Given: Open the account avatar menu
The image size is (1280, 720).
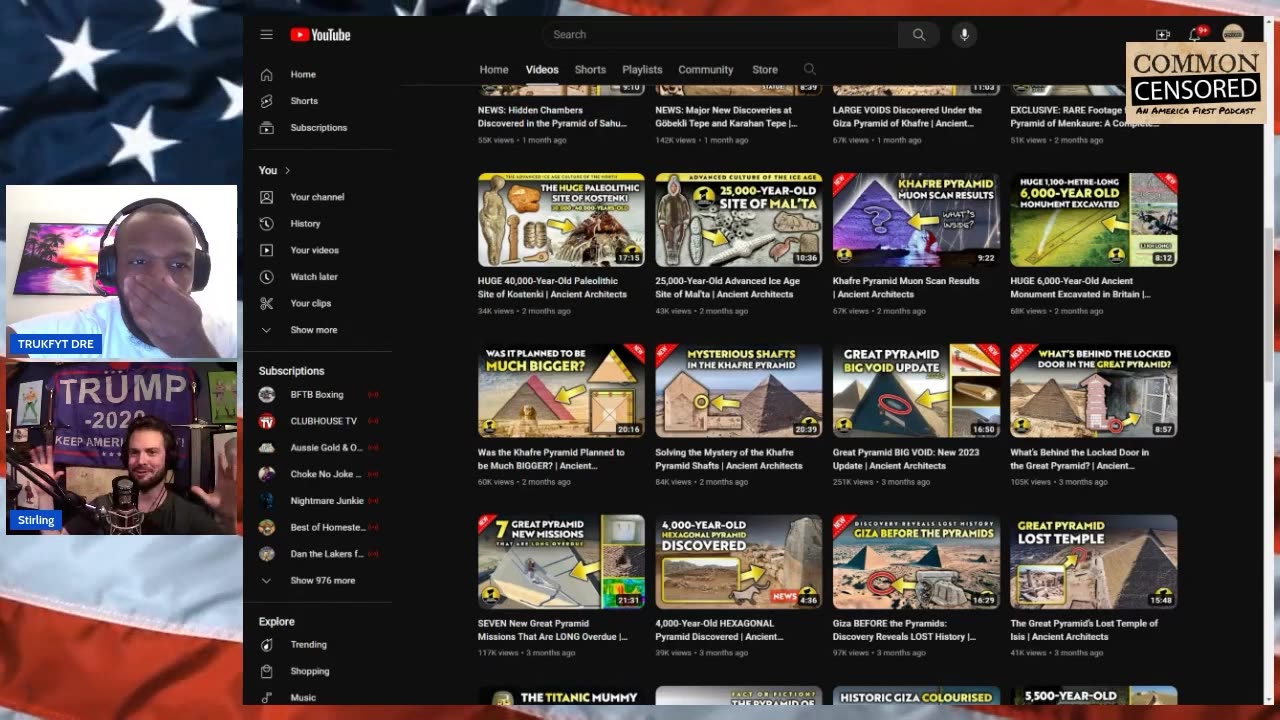Looking at the screenshot, I should click(1233, 33).
